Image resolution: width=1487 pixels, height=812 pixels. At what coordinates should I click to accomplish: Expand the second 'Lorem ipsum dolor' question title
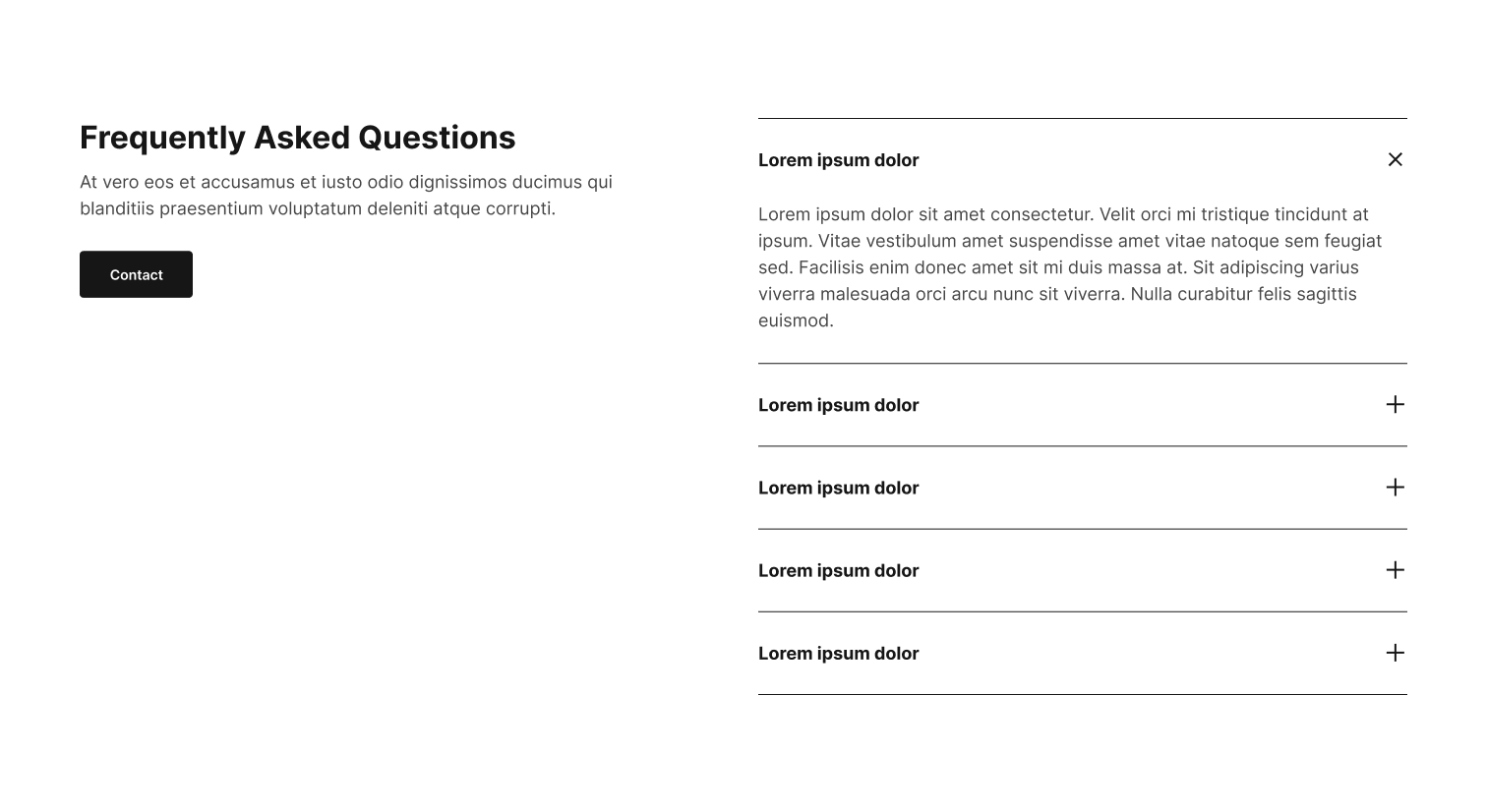coord(838,405)
